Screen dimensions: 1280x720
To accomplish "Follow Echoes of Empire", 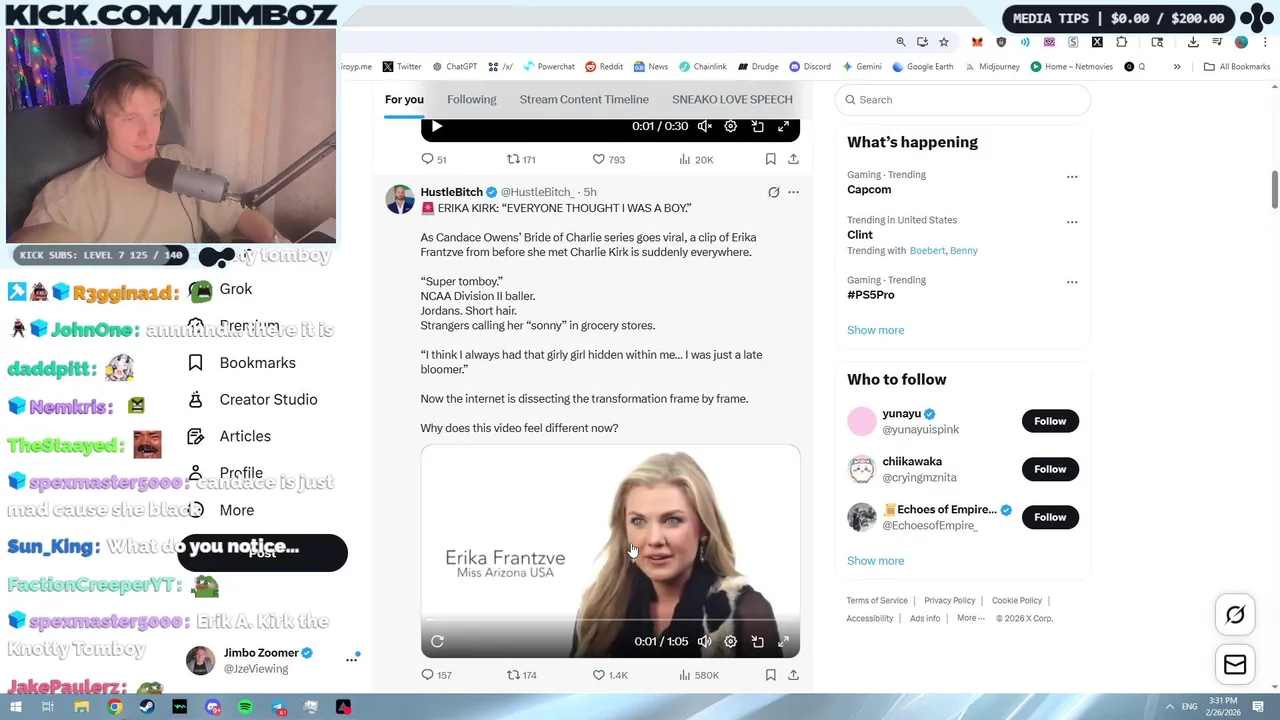I will [x=1050, y=517].
